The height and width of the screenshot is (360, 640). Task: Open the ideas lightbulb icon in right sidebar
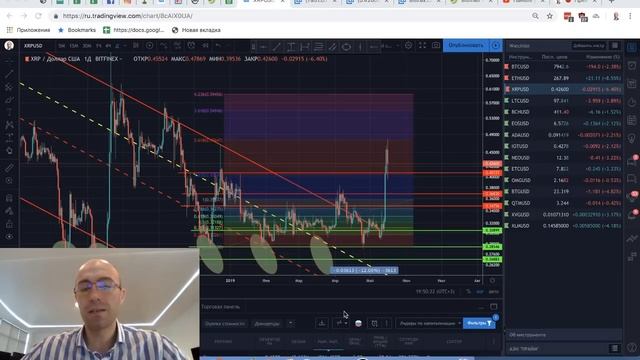click(632, 139)
